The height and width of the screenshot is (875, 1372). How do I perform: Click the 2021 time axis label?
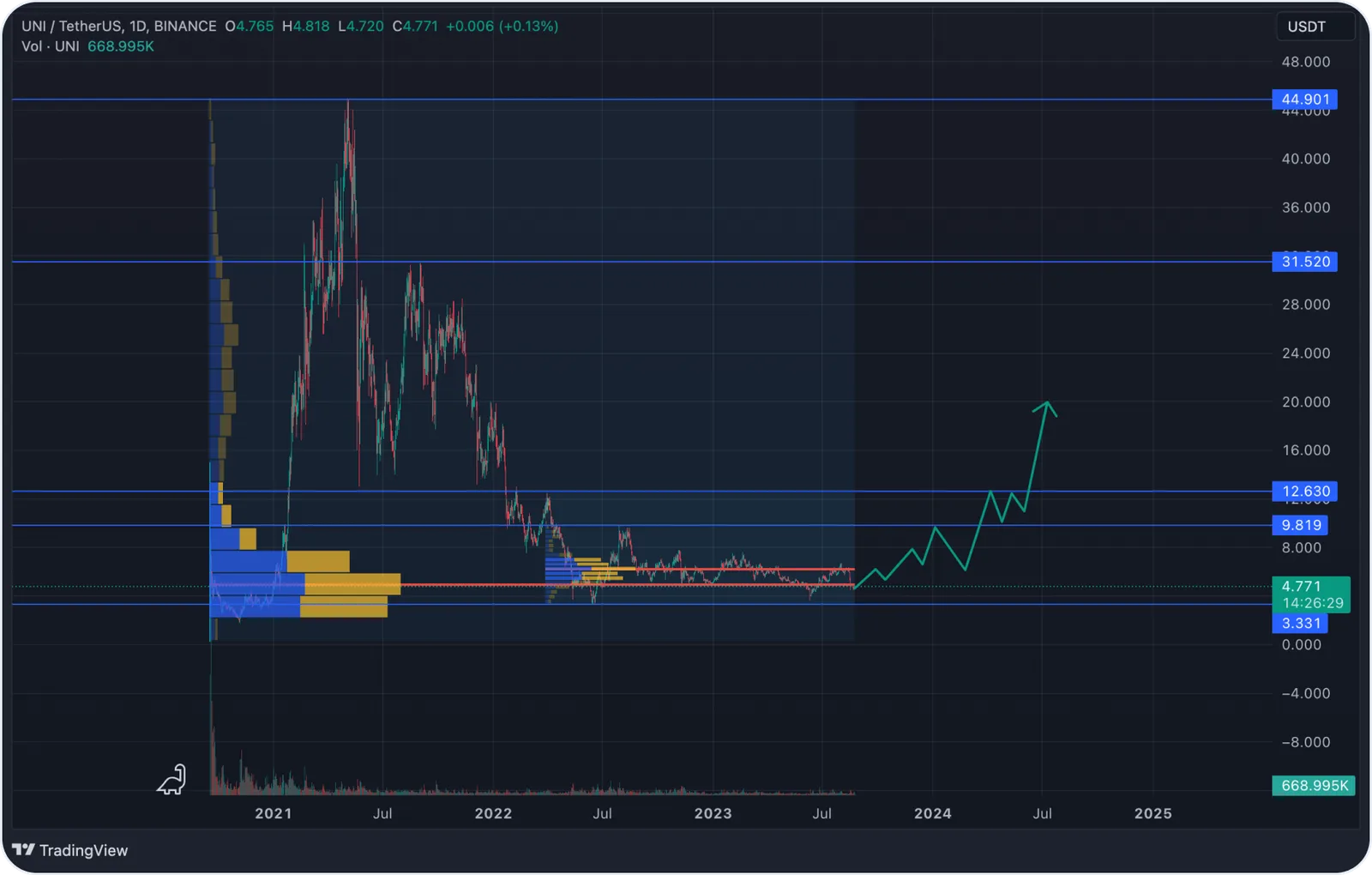tap(274, 813)
